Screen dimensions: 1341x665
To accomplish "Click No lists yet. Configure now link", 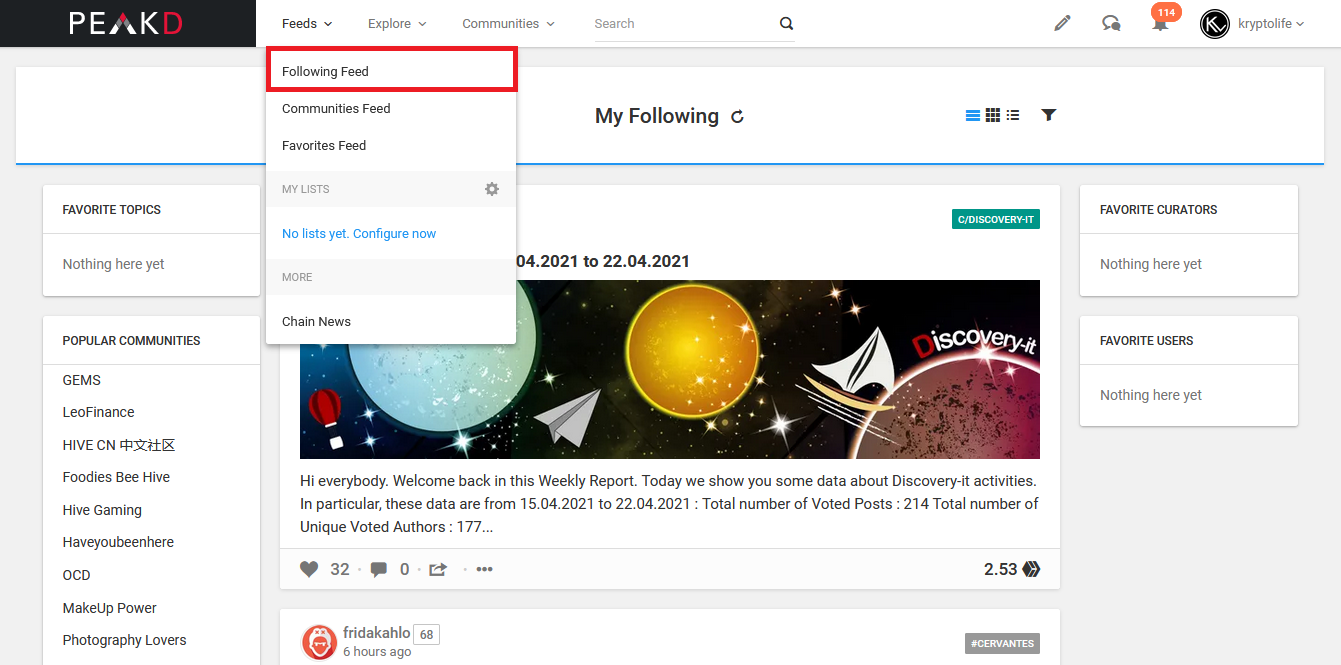I will pyautogui.click(x=359, y=233).
